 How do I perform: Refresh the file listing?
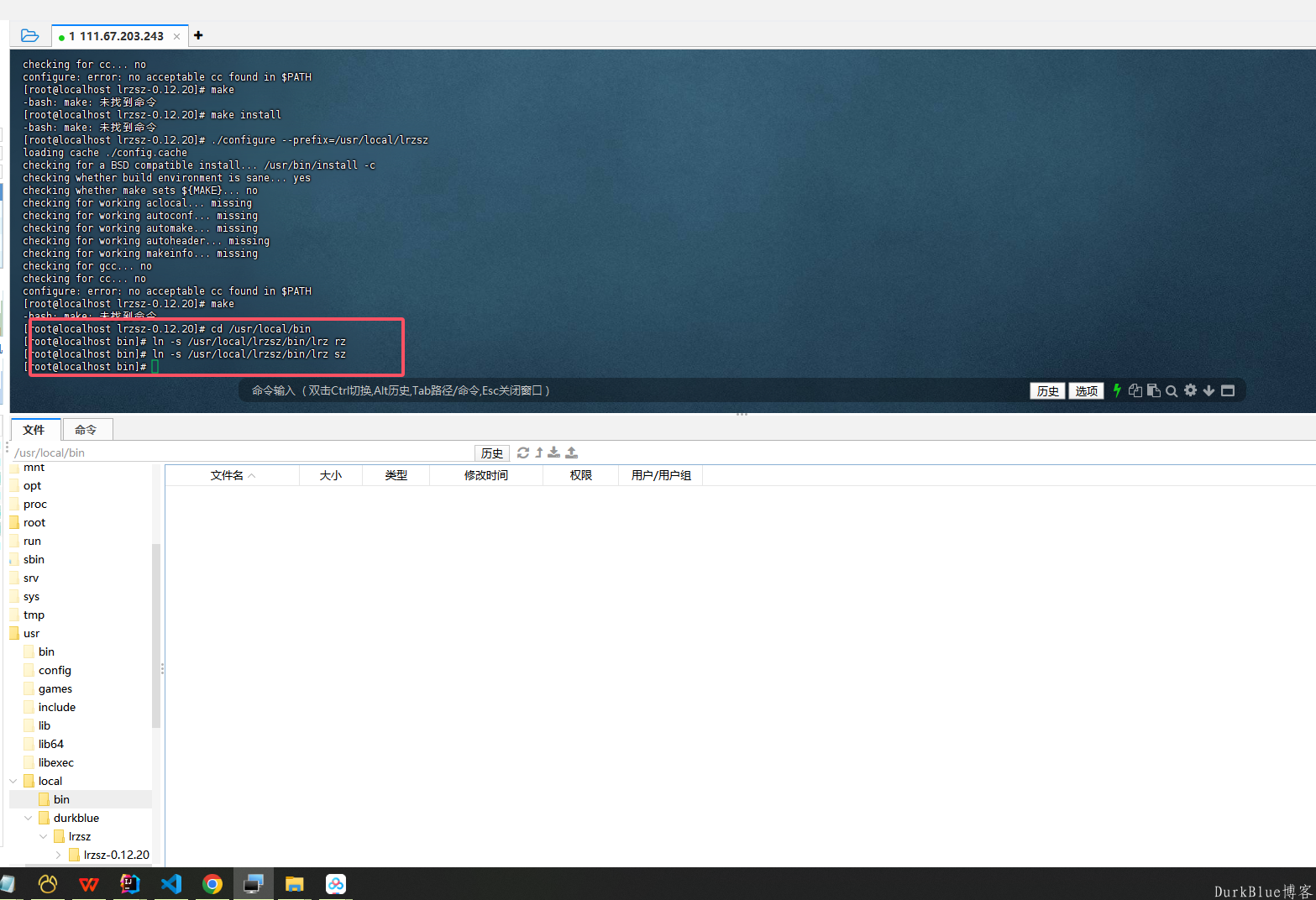tap(523, 453)
